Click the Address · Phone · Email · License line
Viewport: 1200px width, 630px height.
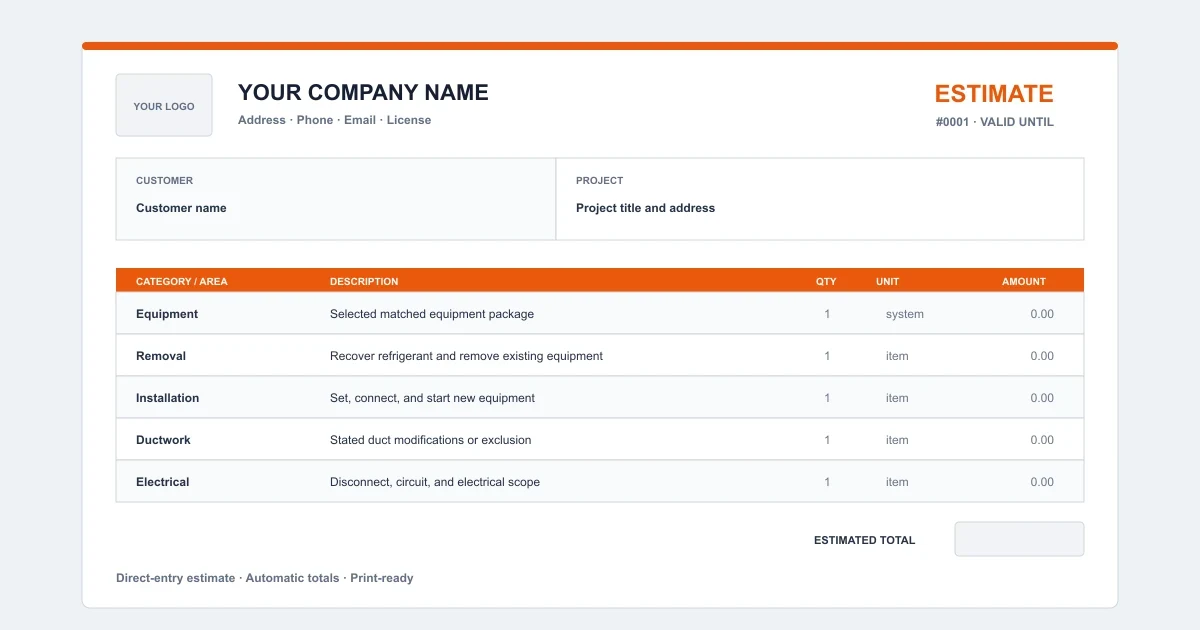[334, 120]
